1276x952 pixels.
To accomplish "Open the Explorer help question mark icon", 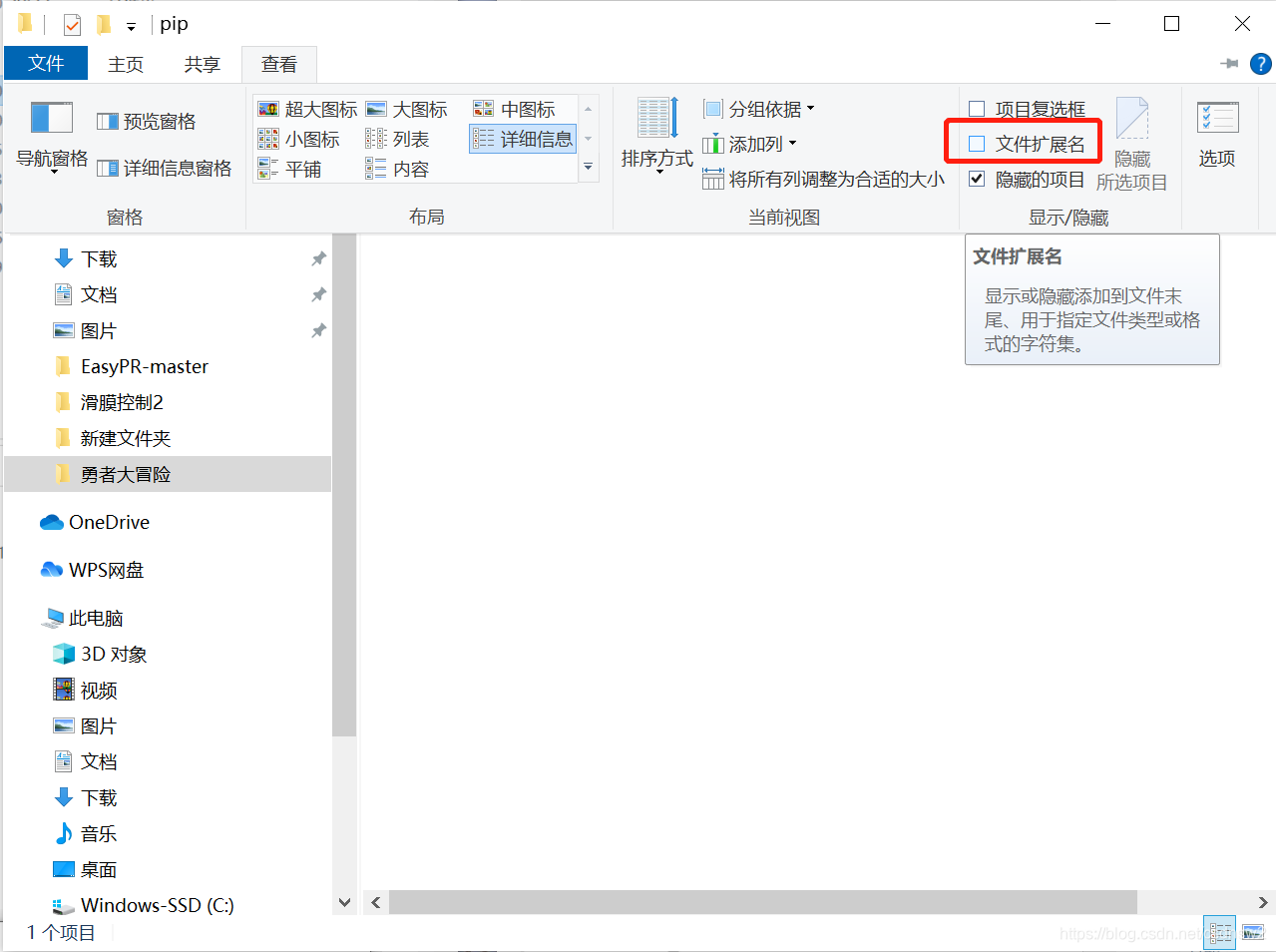I will (x=1261, y=64).
